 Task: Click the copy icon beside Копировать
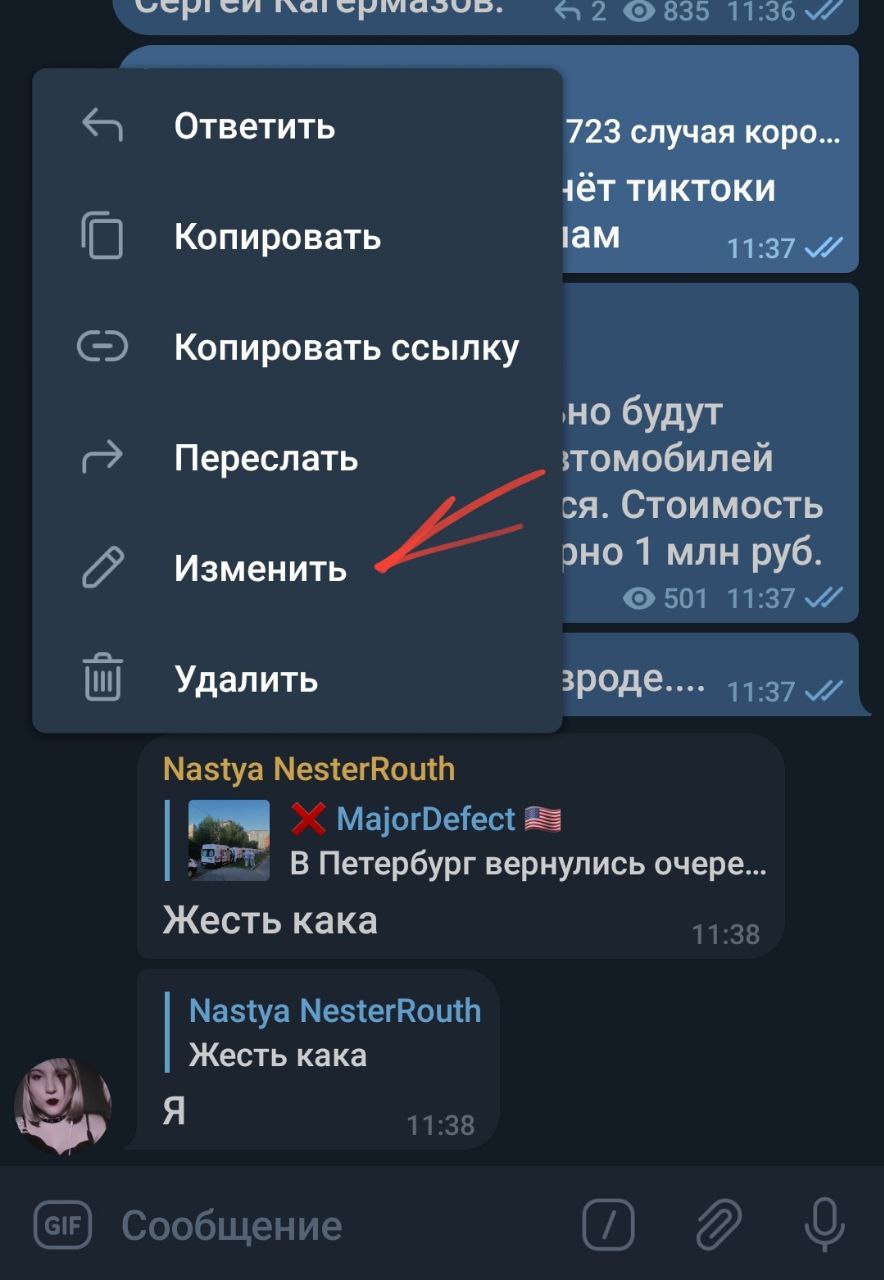pyautogui.click(x=102, y=237)
